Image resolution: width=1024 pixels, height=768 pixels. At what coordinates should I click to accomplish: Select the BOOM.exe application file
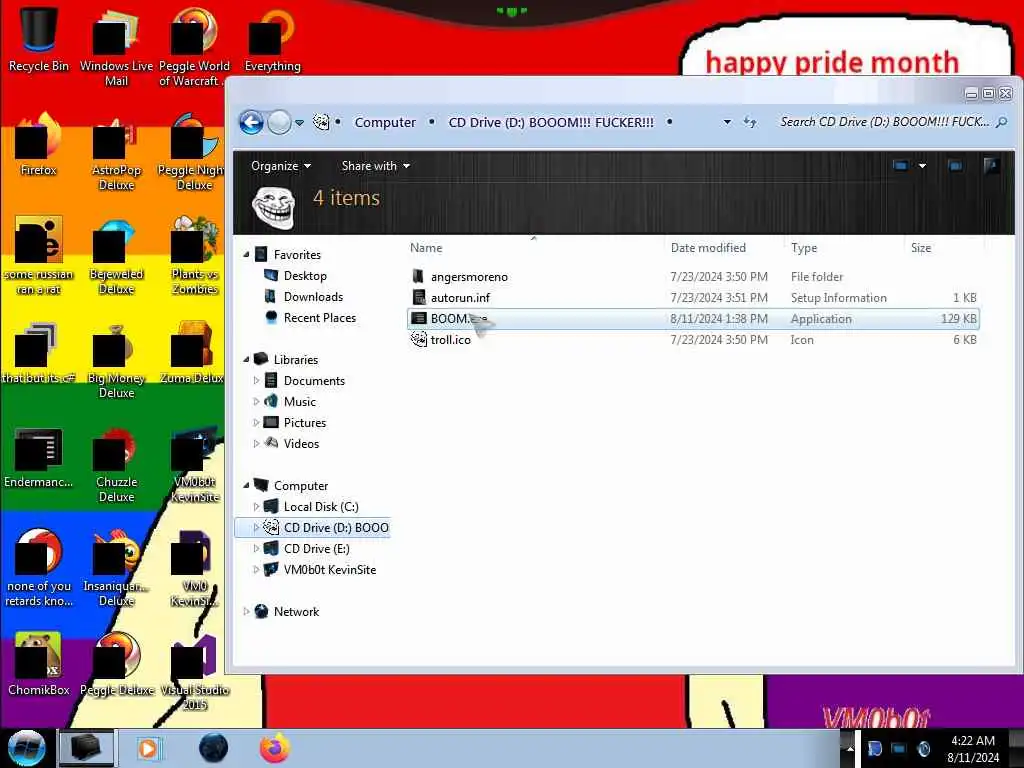[x=693, y=319]
